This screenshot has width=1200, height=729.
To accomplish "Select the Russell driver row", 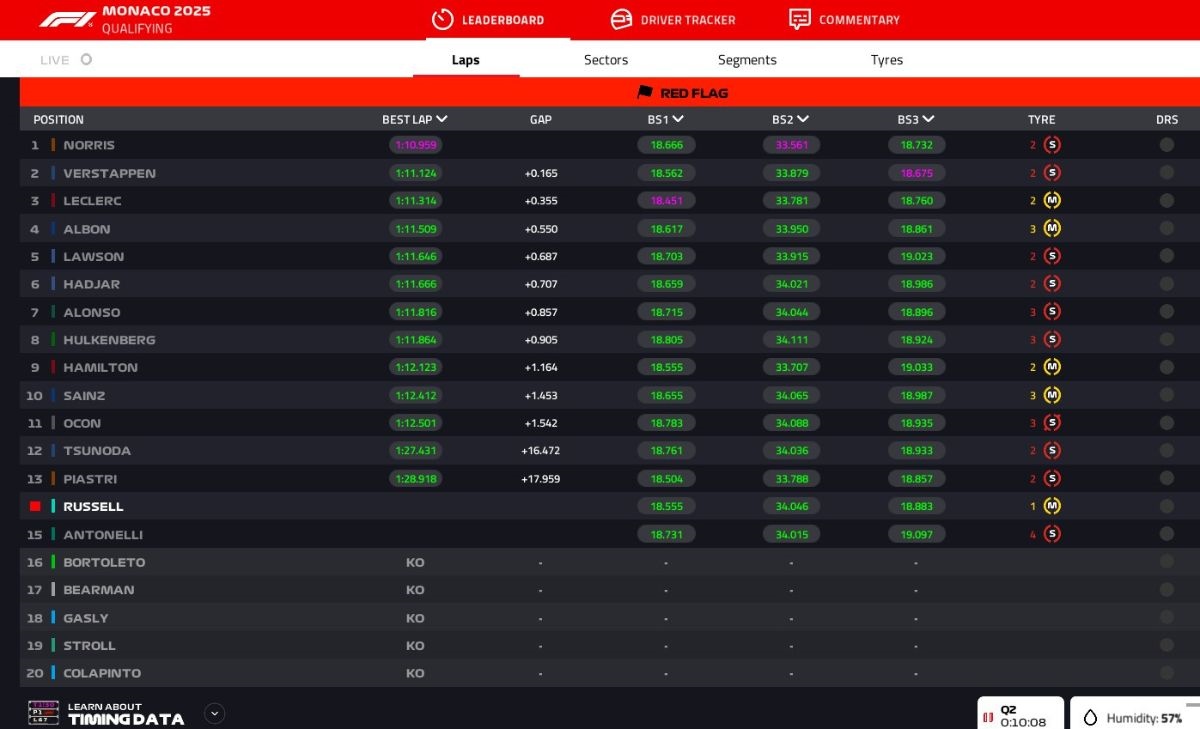I will tap(93, 507).
